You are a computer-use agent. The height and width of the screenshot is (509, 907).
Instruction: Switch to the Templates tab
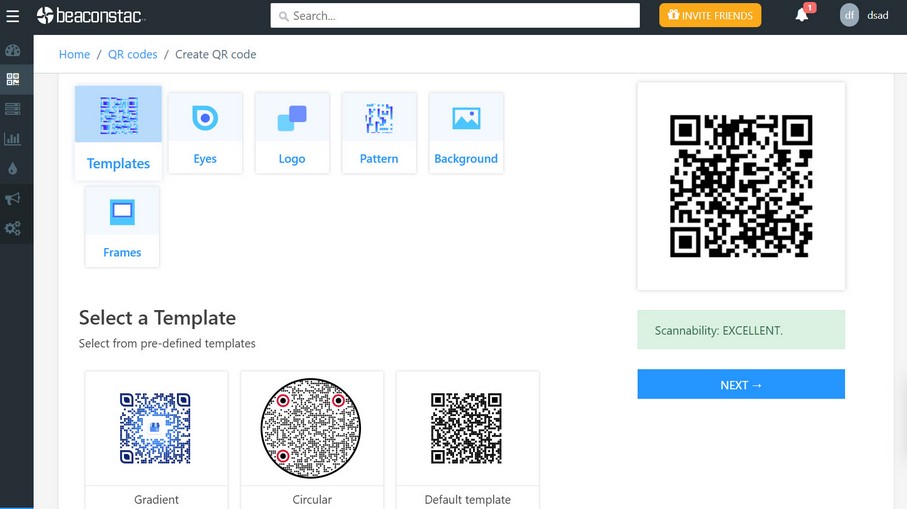118,133
